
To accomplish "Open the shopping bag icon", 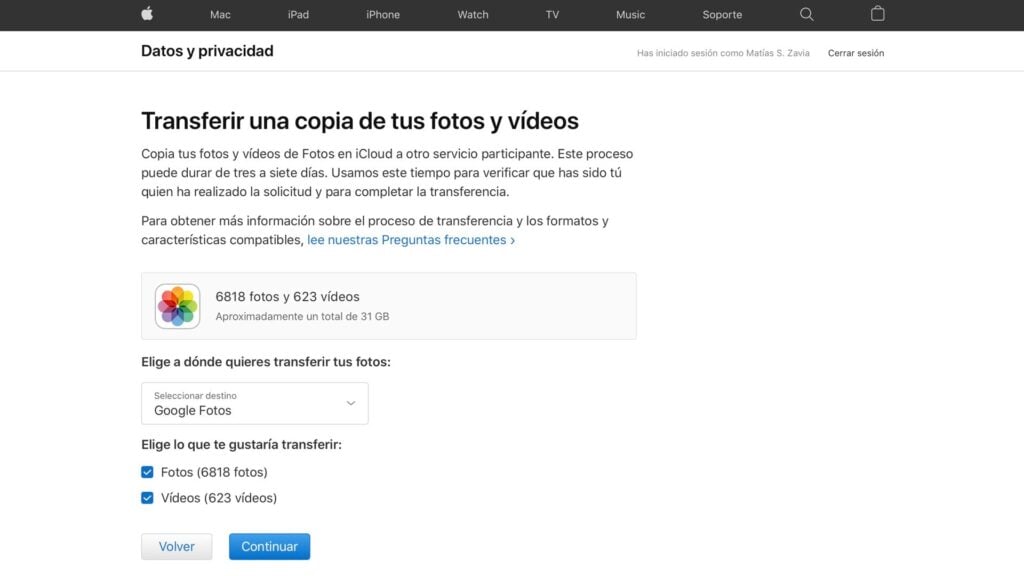I will pos(877,14).
